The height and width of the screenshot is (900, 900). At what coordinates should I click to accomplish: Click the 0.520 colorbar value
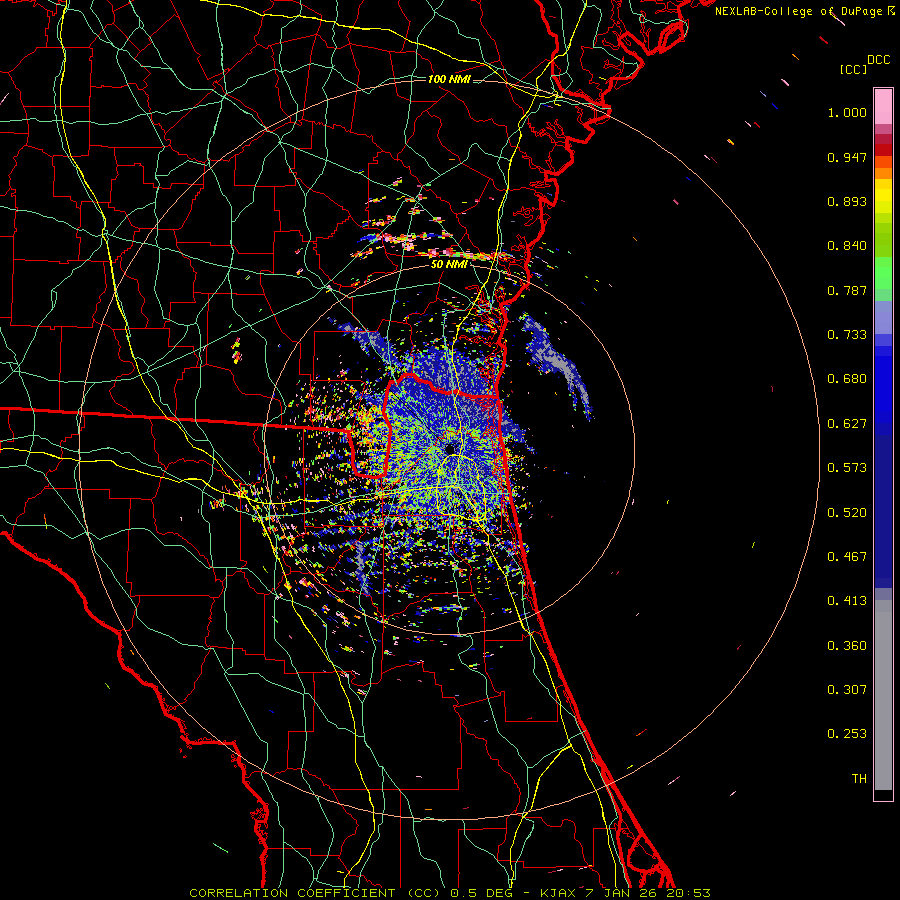(x=847, y=513)
